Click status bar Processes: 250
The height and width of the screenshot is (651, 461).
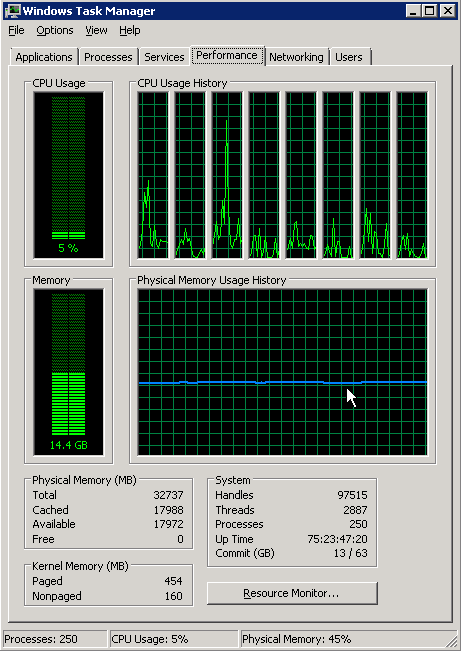[55, 639]
